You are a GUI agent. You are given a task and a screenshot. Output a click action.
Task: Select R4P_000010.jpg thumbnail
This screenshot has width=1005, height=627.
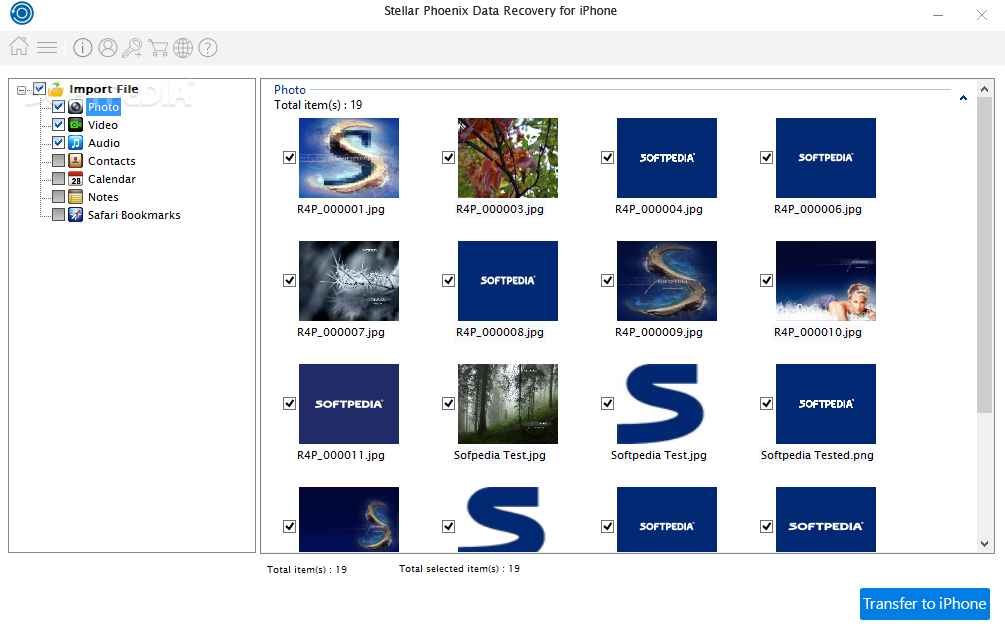click(x=826, y=281)
